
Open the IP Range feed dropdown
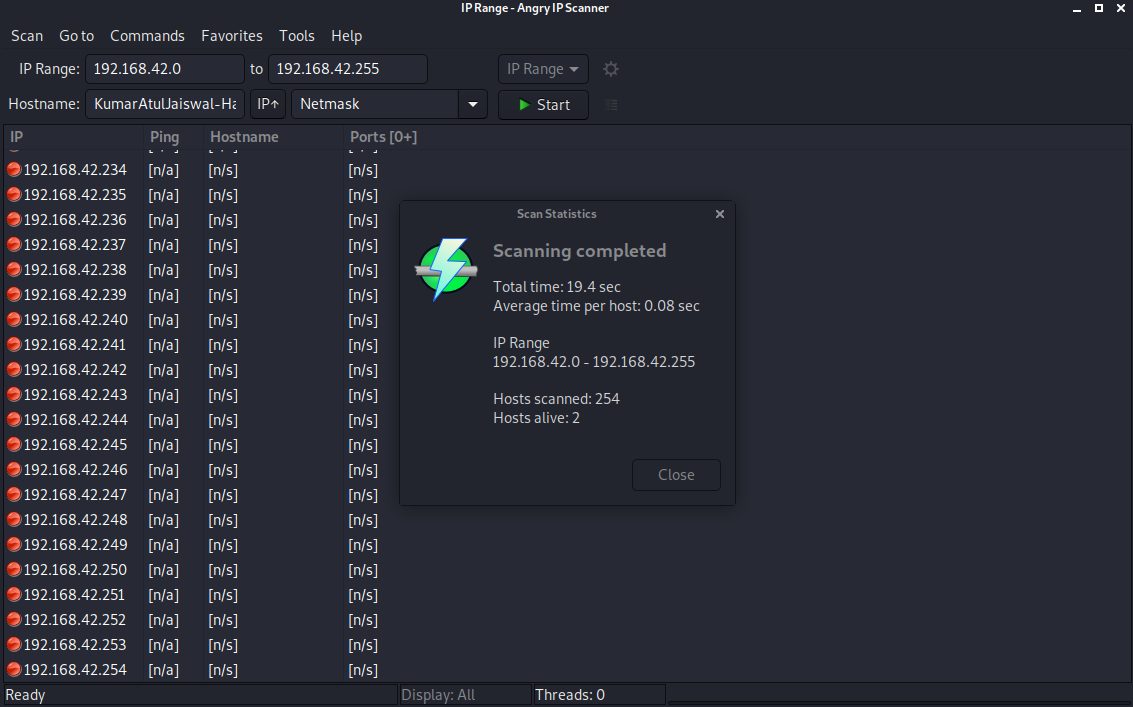point(543,69)
